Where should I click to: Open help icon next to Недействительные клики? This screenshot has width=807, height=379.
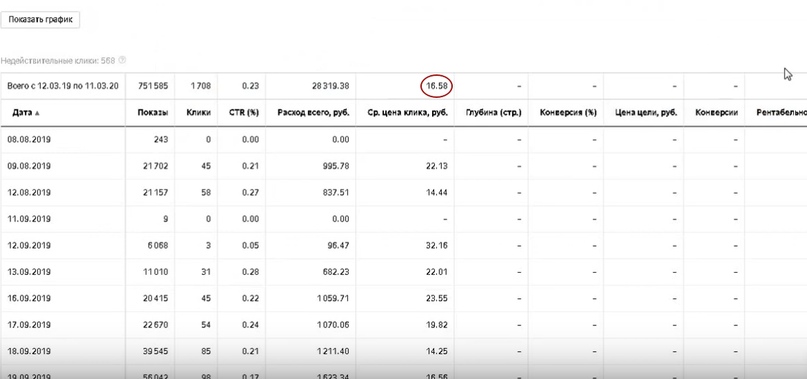[x=122, y=60]
